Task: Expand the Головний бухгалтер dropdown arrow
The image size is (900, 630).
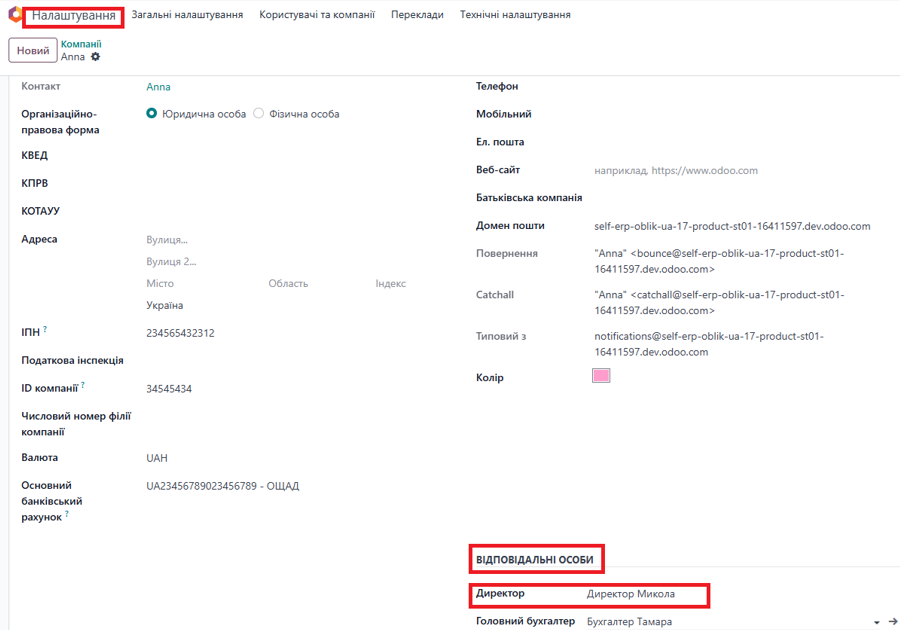Action: coord(876,623)
